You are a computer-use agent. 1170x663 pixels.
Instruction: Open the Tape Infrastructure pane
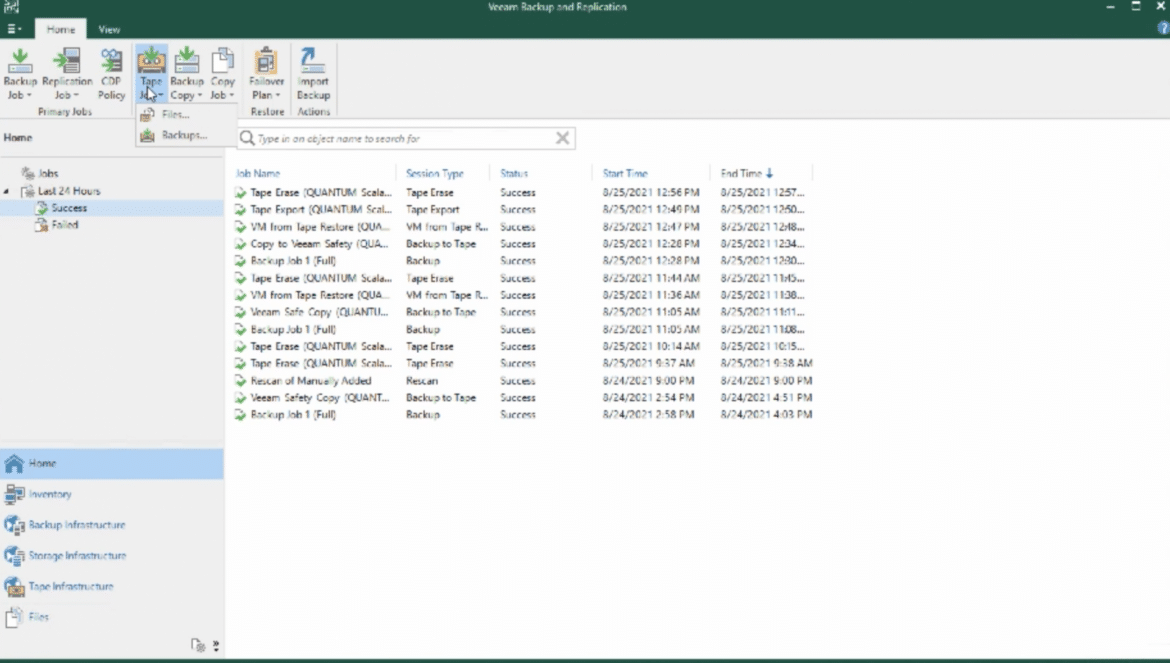point(112,586)
